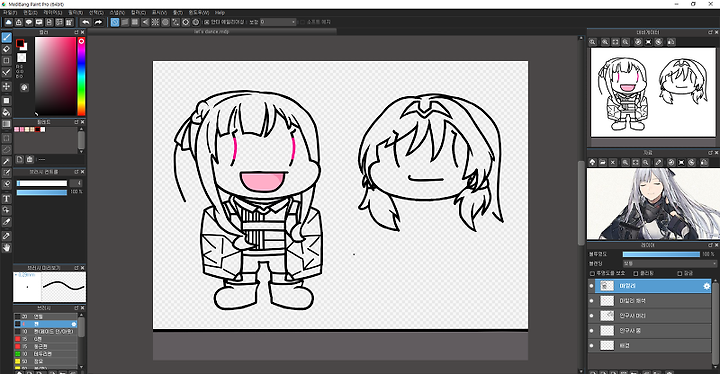Toggle visibility of the 안구사 머리 layer
720x374 pixels.
click(591, 316)
